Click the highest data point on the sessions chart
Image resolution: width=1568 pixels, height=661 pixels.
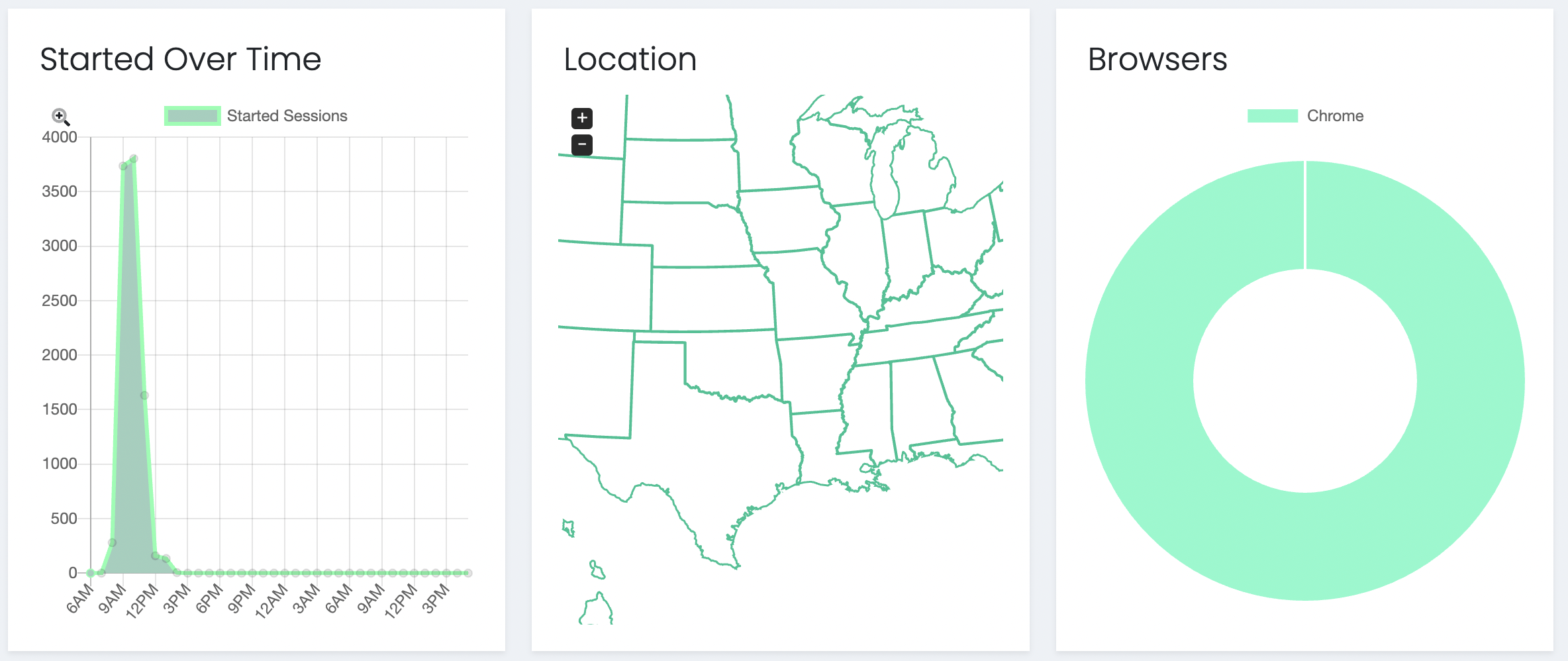click(x=134, y=159)
